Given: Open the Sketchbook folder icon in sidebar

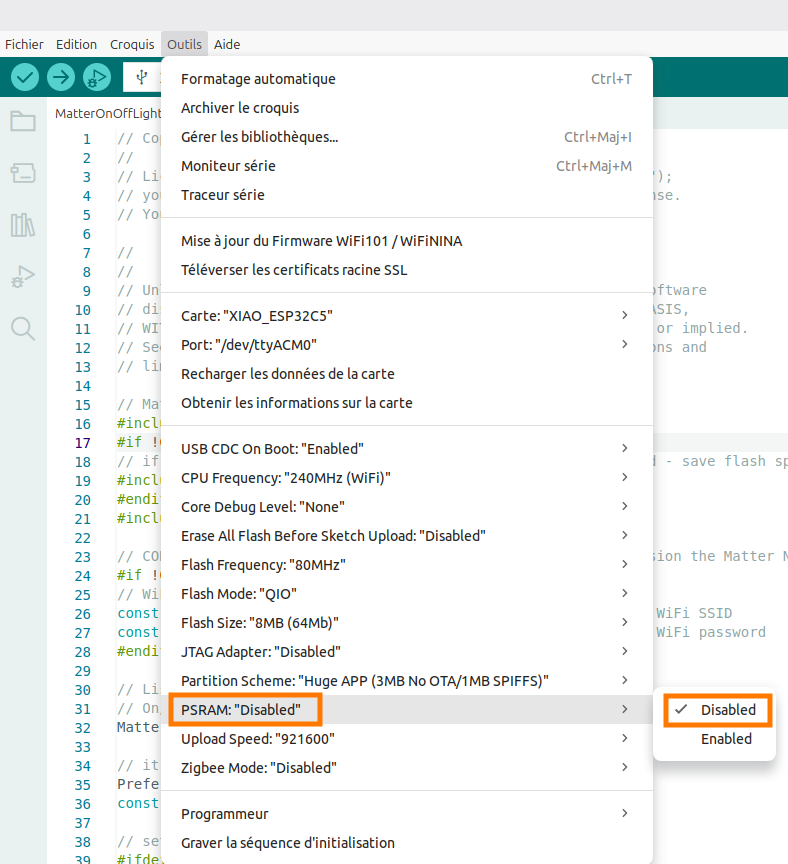Looking at the screenshot, I should click(23, 122).
